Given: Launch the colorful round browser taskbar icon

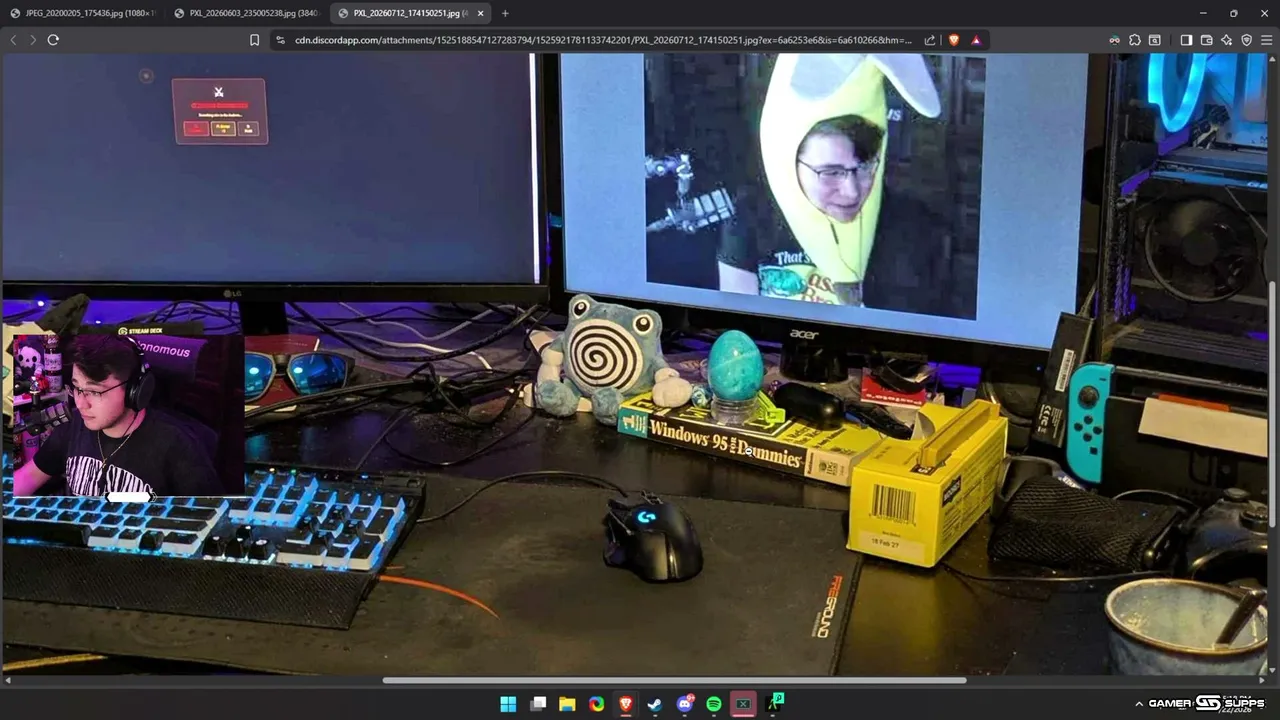Looking at the screenshot, I should 597,704.
